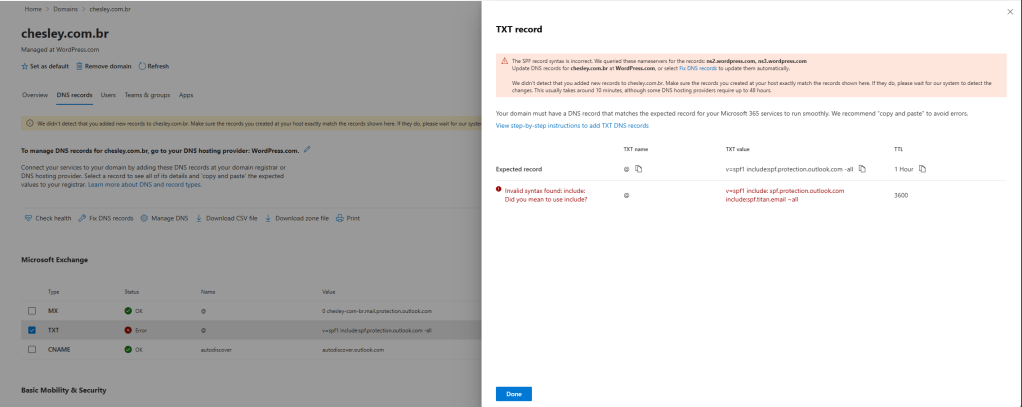
Task: Close the TXT record panel
Action: 1007,10
